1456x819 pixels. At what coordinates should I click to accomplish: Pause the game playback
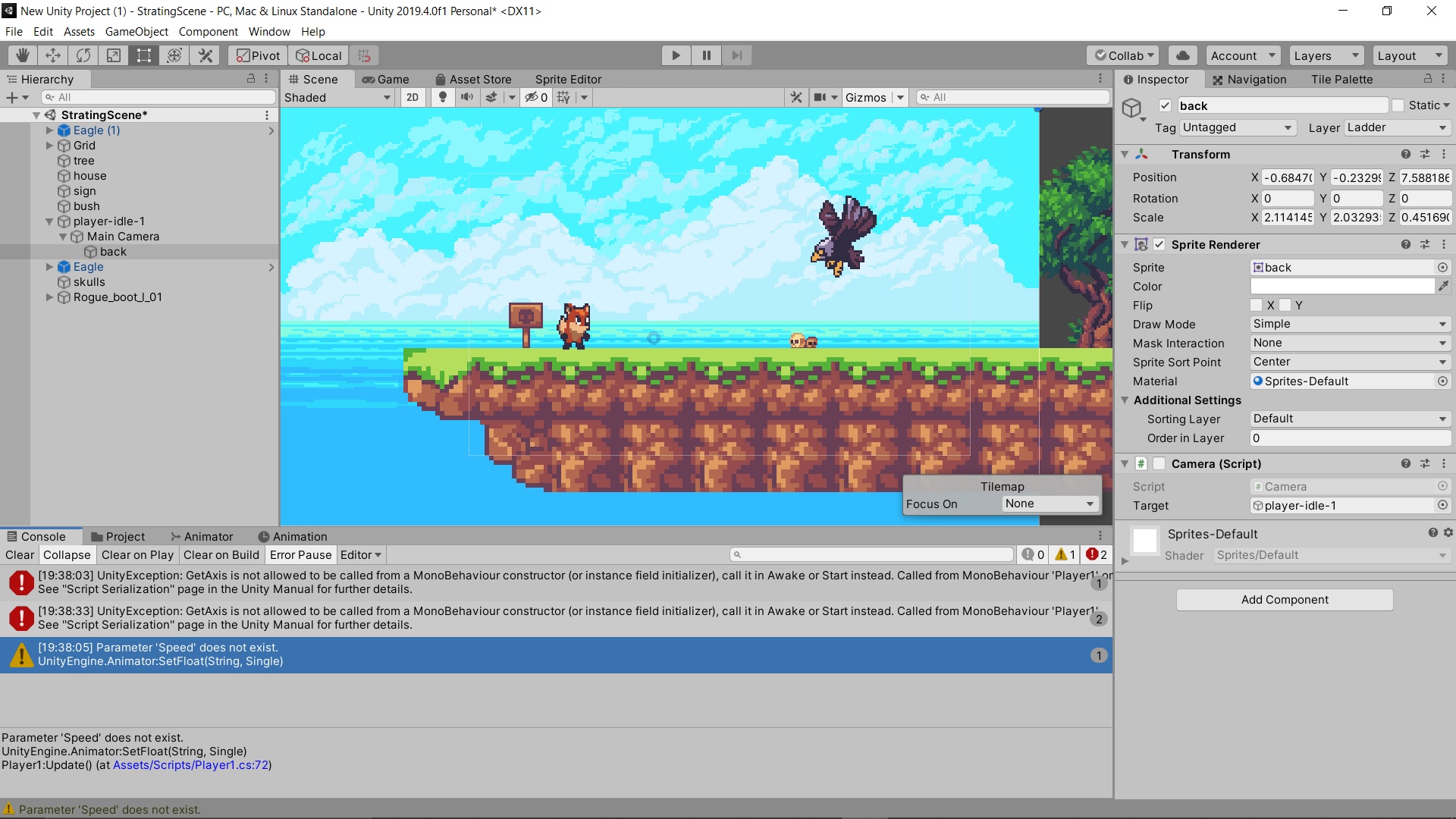[x=706, y=55]
